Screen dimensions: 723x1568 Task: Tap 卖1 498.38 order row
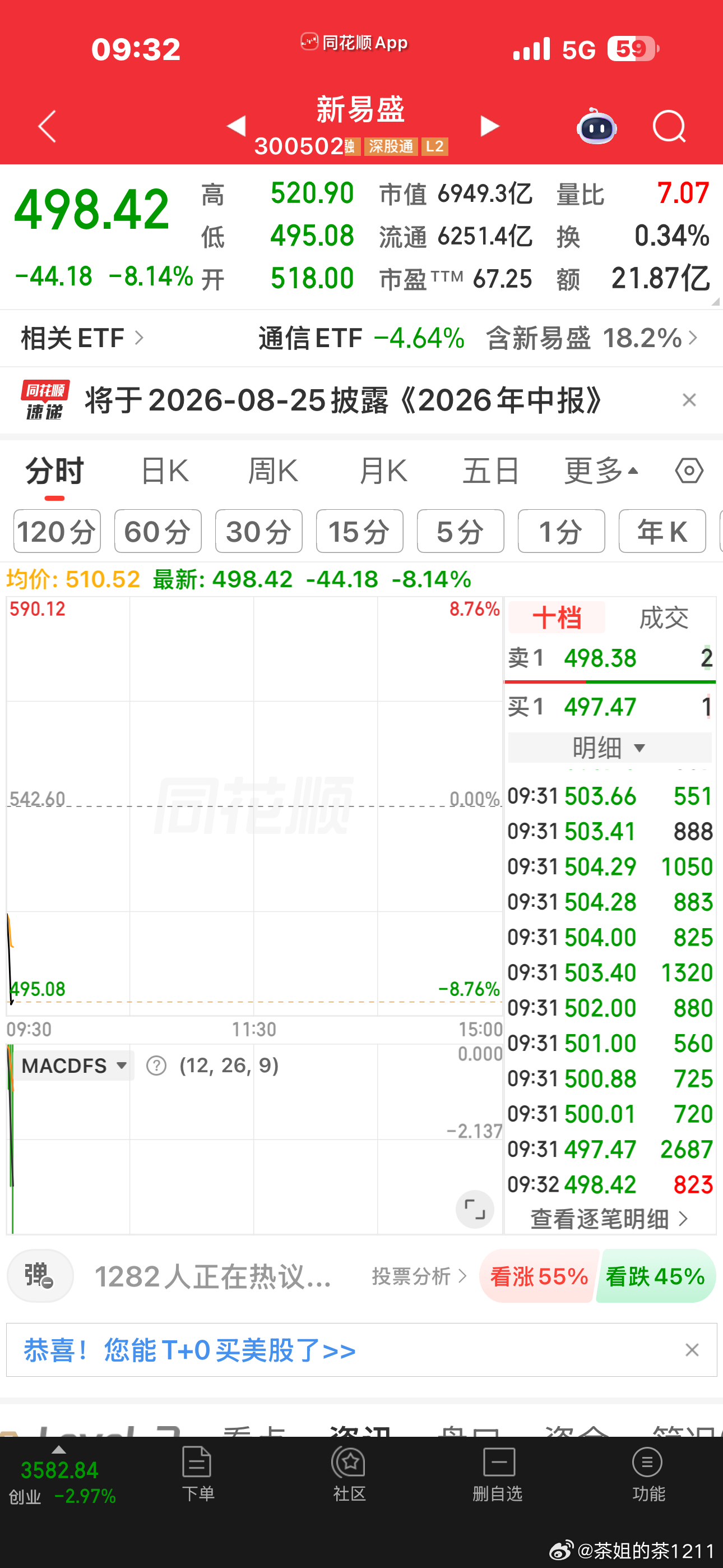[x=610, y=658]
